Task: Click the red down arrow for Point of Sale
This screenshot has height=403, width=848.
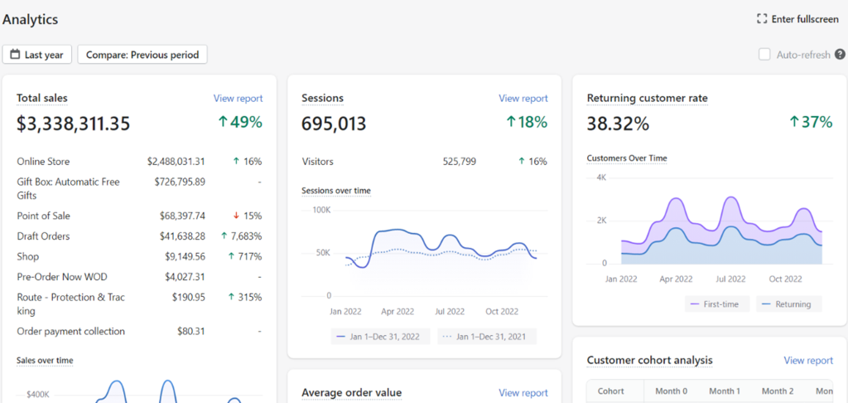Action: click(x=236, y=216)
